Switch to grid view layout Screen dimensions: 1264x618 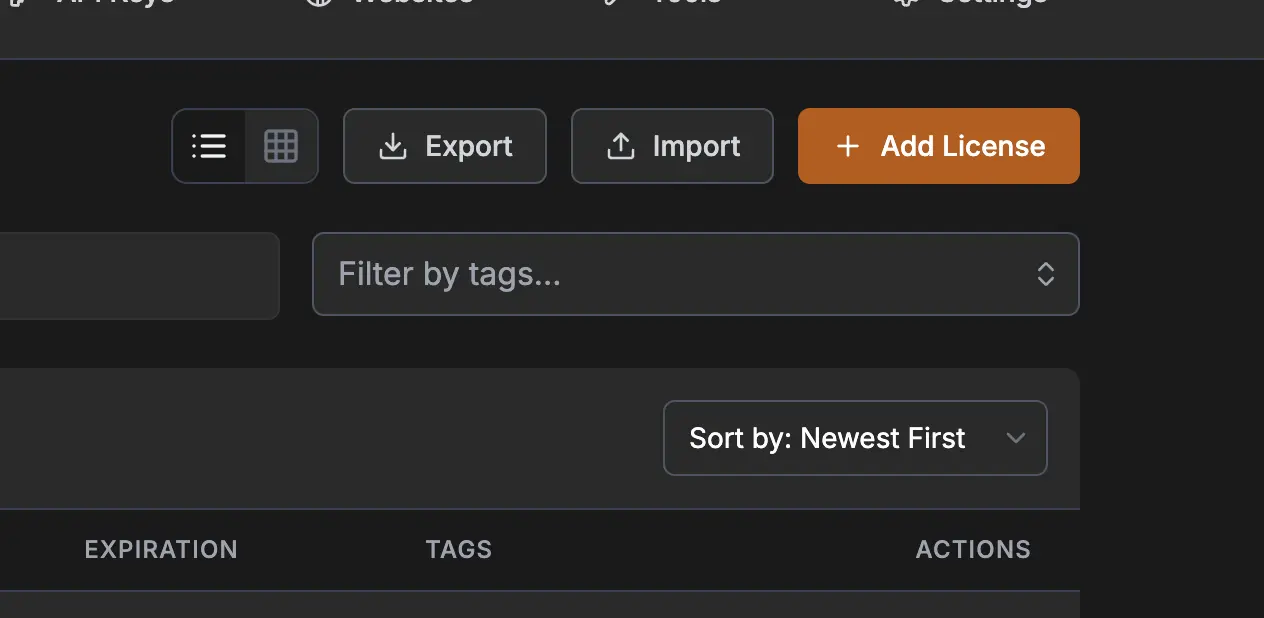[x=281, y=146]
